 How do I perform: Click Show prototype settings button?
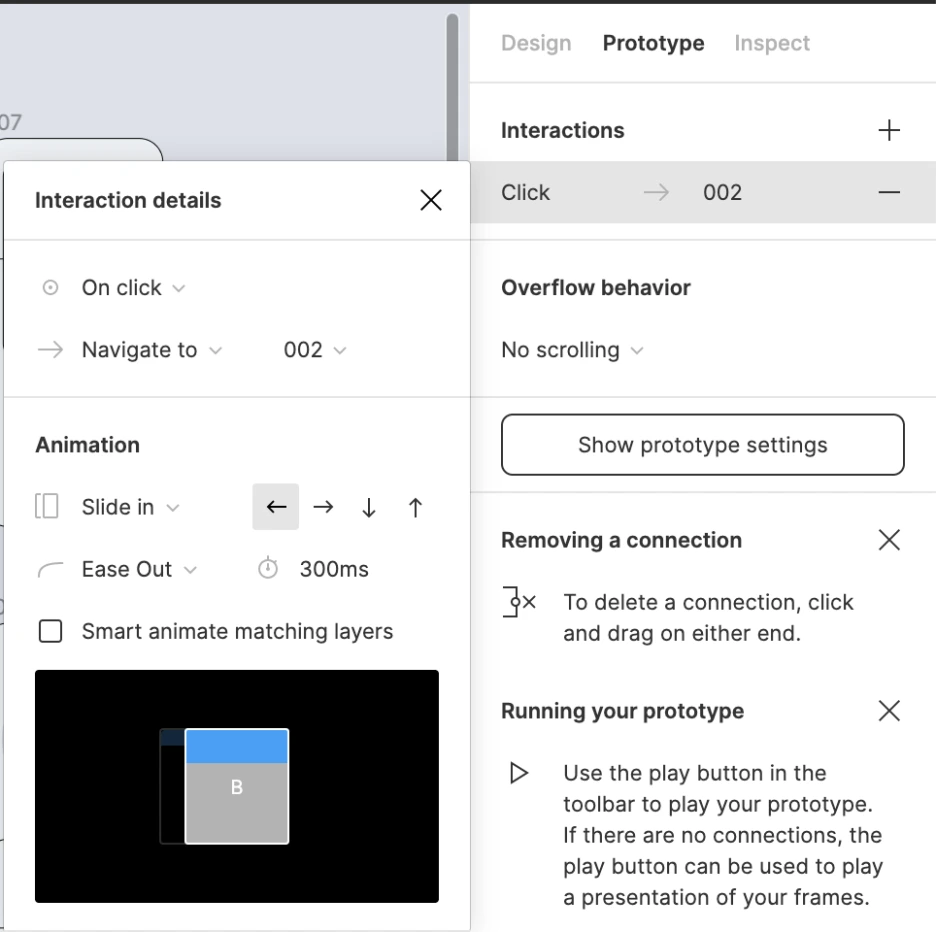tap(703, 445)
